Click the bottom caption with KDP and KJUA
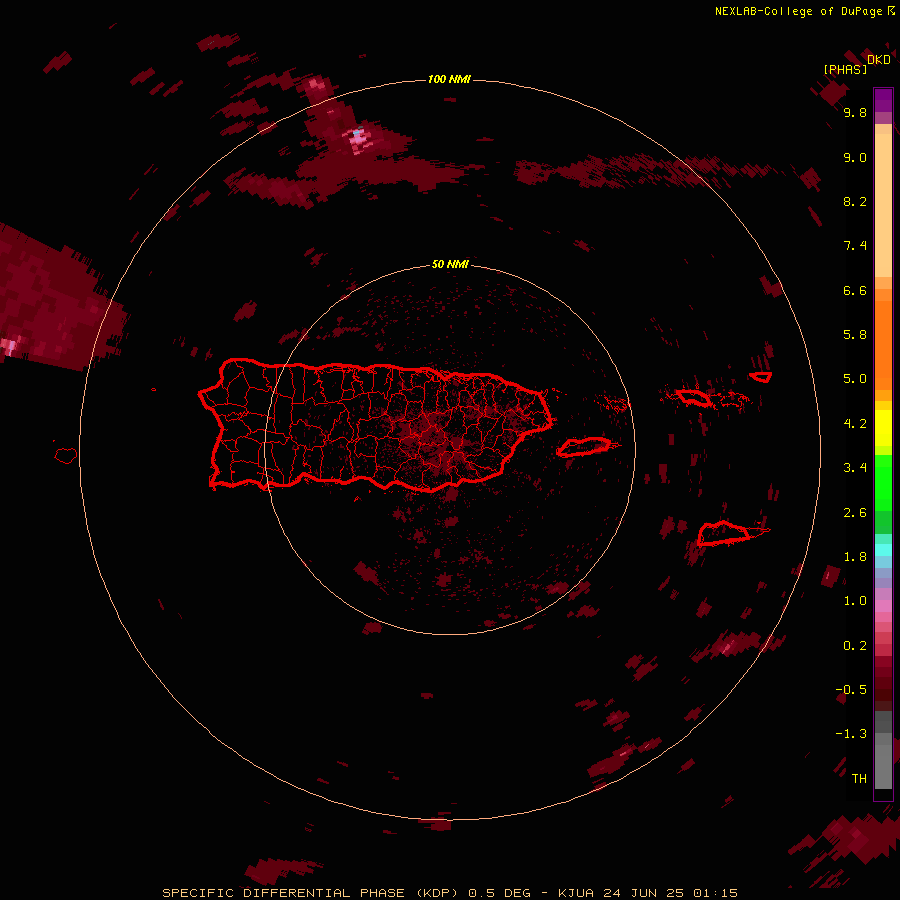The width and height of the screenshot is (900, 900). point(450,893)
